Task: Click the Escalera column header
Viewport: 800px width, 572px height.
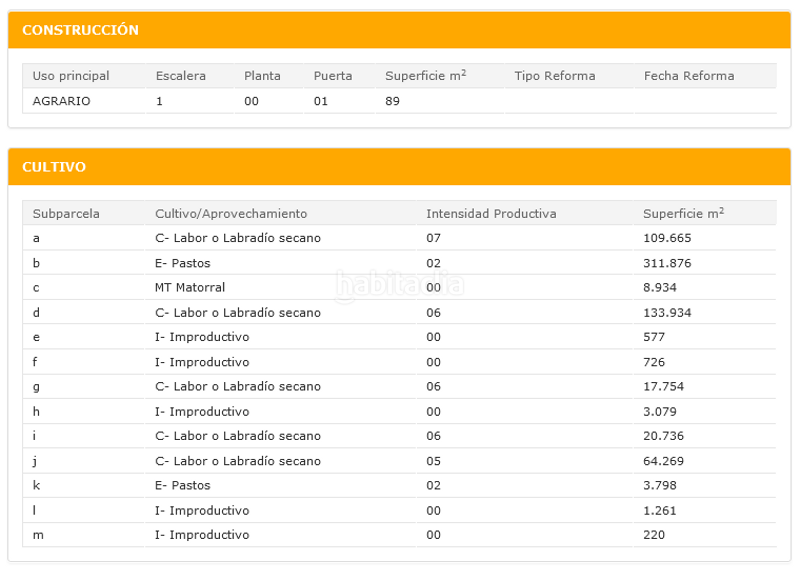Action: click(181, 76)
